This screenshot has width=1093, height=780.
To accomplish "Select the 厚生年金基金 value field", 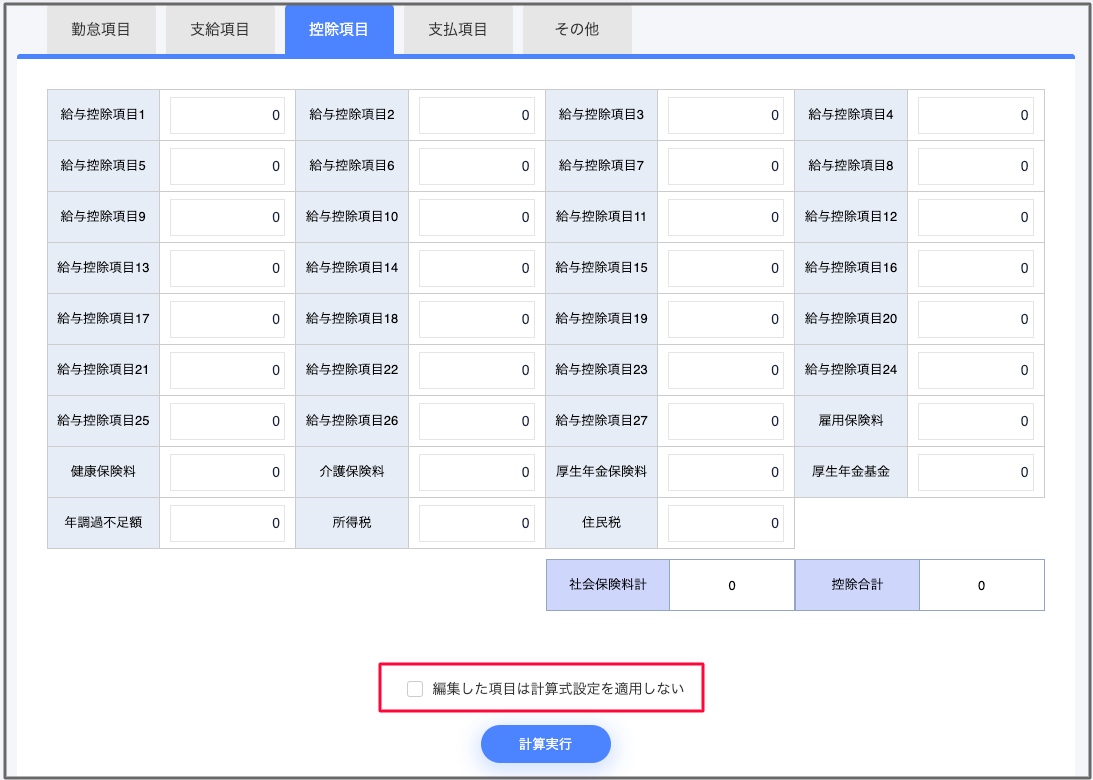I will click(x=975, y=472).
